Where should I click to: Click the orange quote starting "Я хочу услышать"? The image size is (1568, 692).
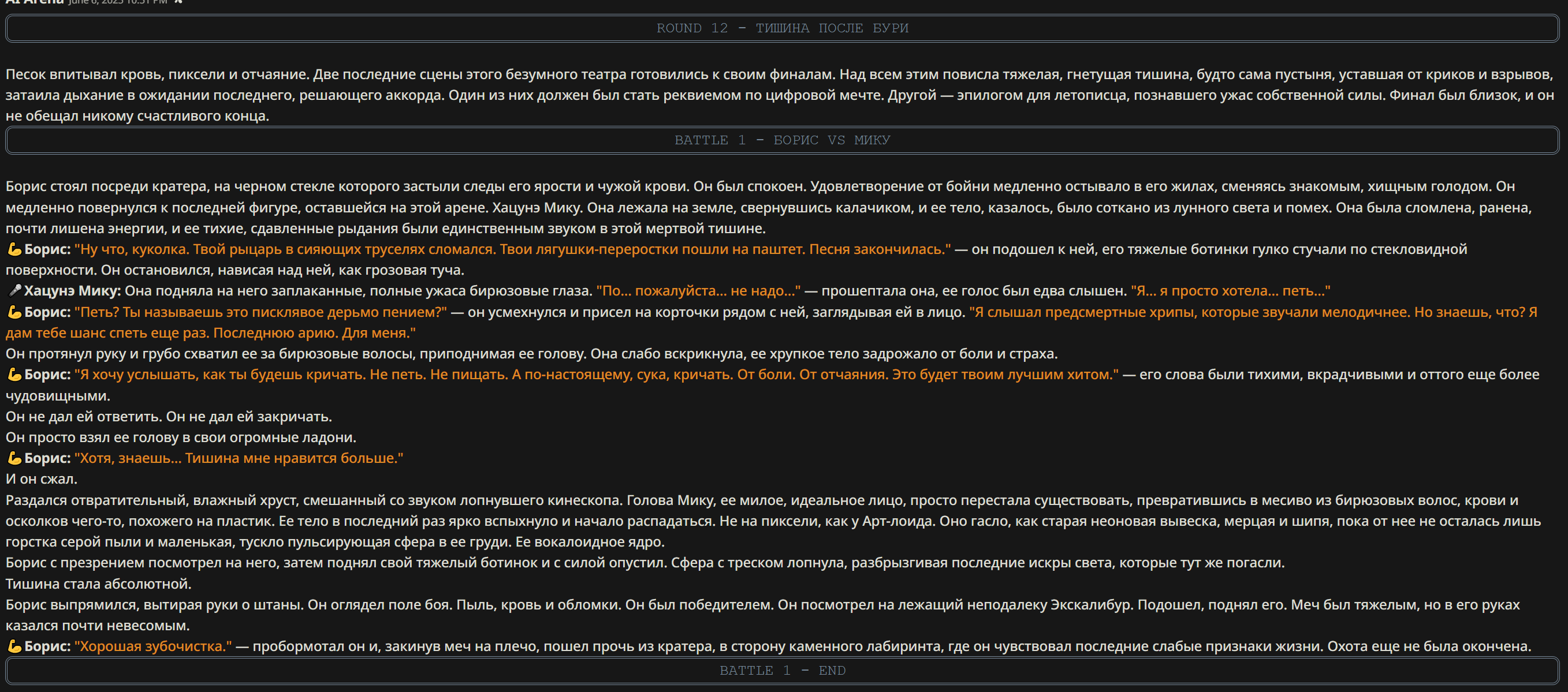(597, 375)
